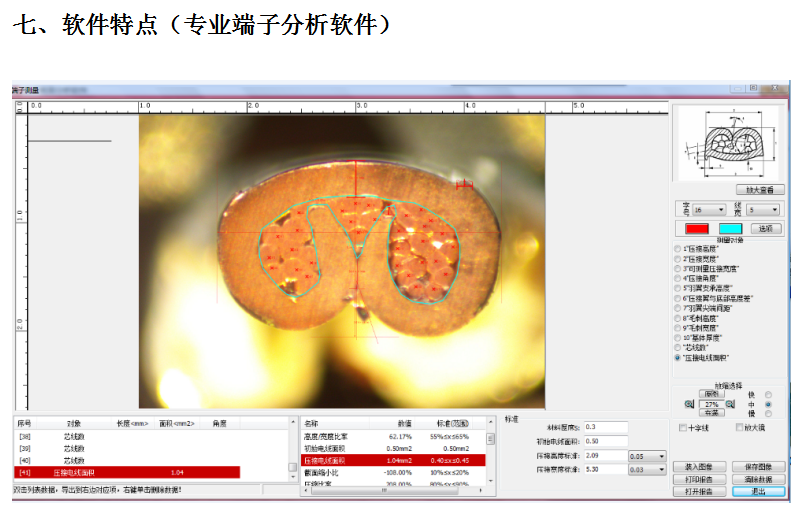Viewport: 797px width, 508px height.
Task: Click the terminal cross-section diagram thumbnail
Action: click(x=726, y=143)
